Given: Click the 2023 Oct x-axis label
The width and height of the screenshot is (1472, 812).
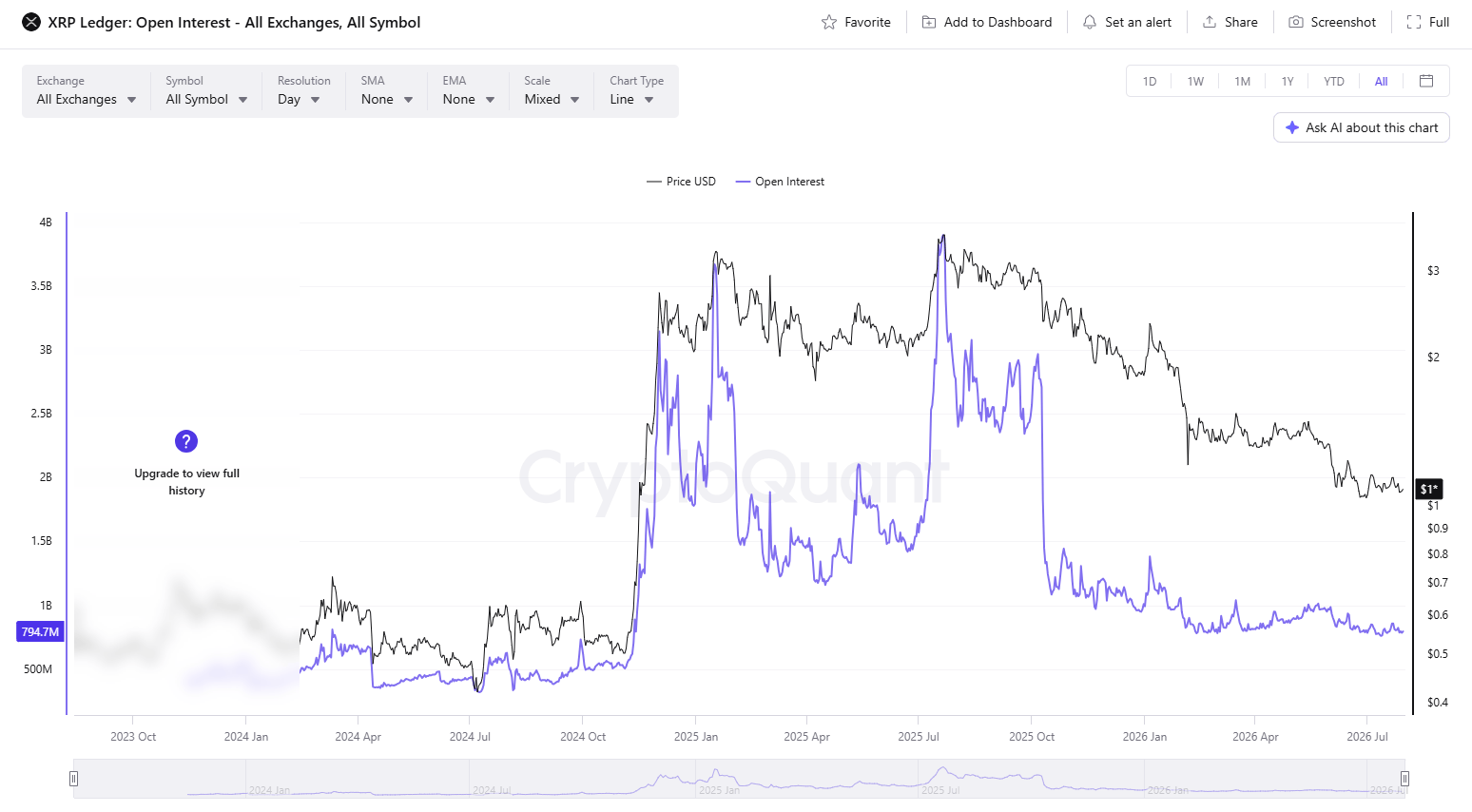Looking at the screenshot, I should click(x=133, y=737).
